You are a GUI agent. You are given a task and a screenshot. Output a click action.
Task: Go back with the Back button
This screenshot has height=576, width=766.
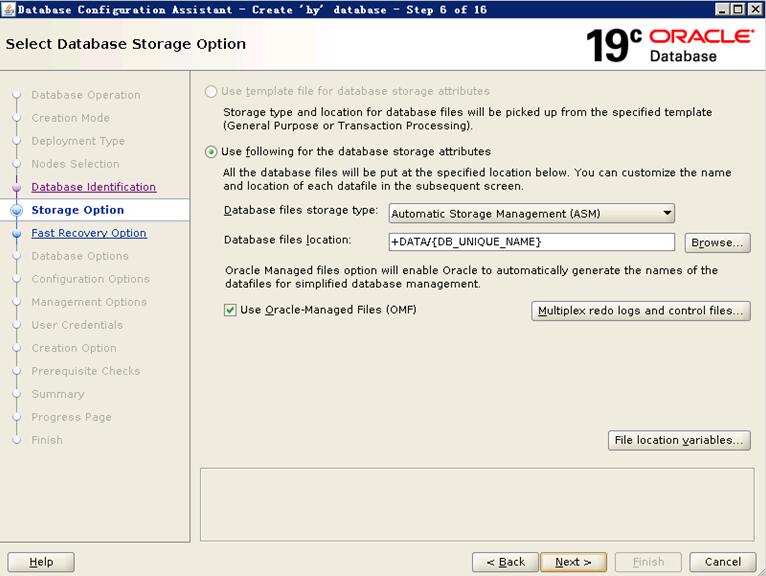tap(505, 562)
